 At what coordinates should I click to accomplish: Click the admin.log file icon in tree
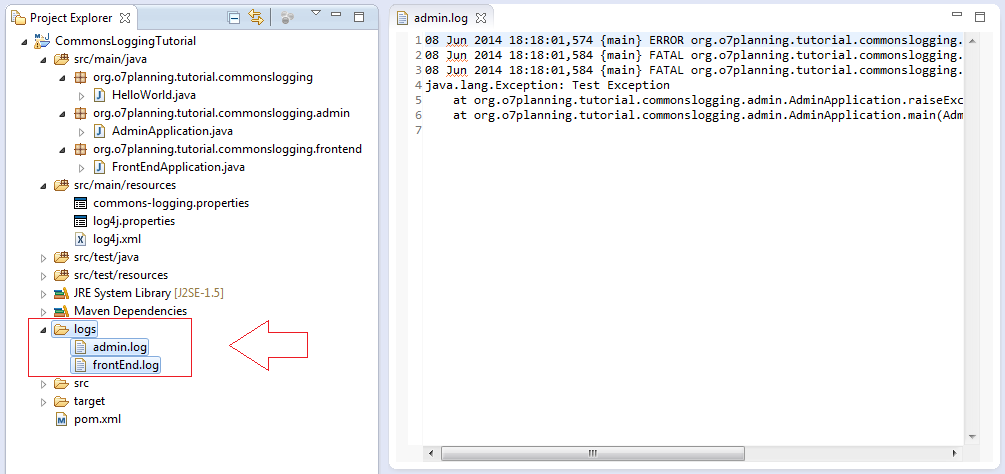click(80, 347)
